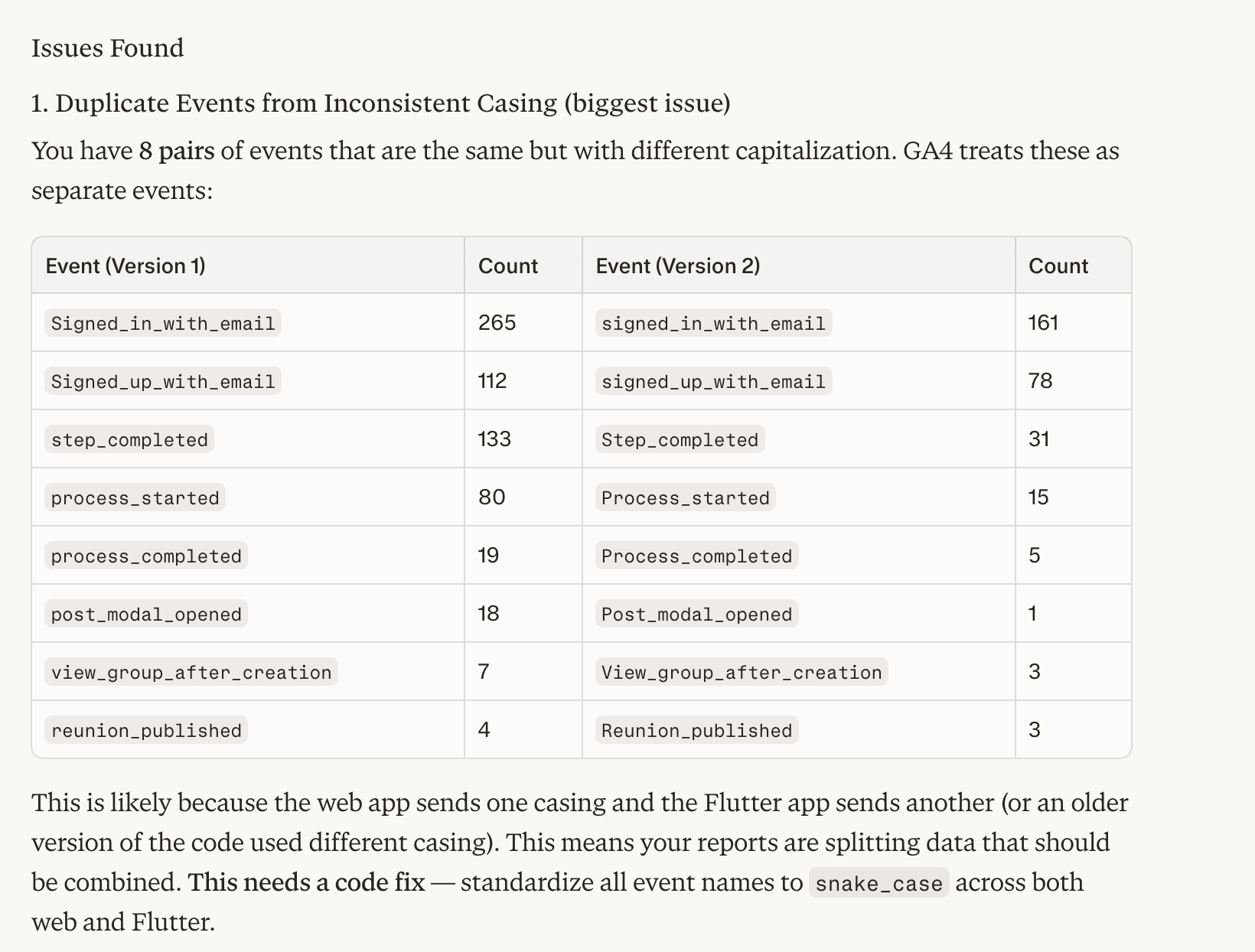This screenshot has width=1255, height=952.
Task: Click the count value 133
Action: [x=494, y=439]
